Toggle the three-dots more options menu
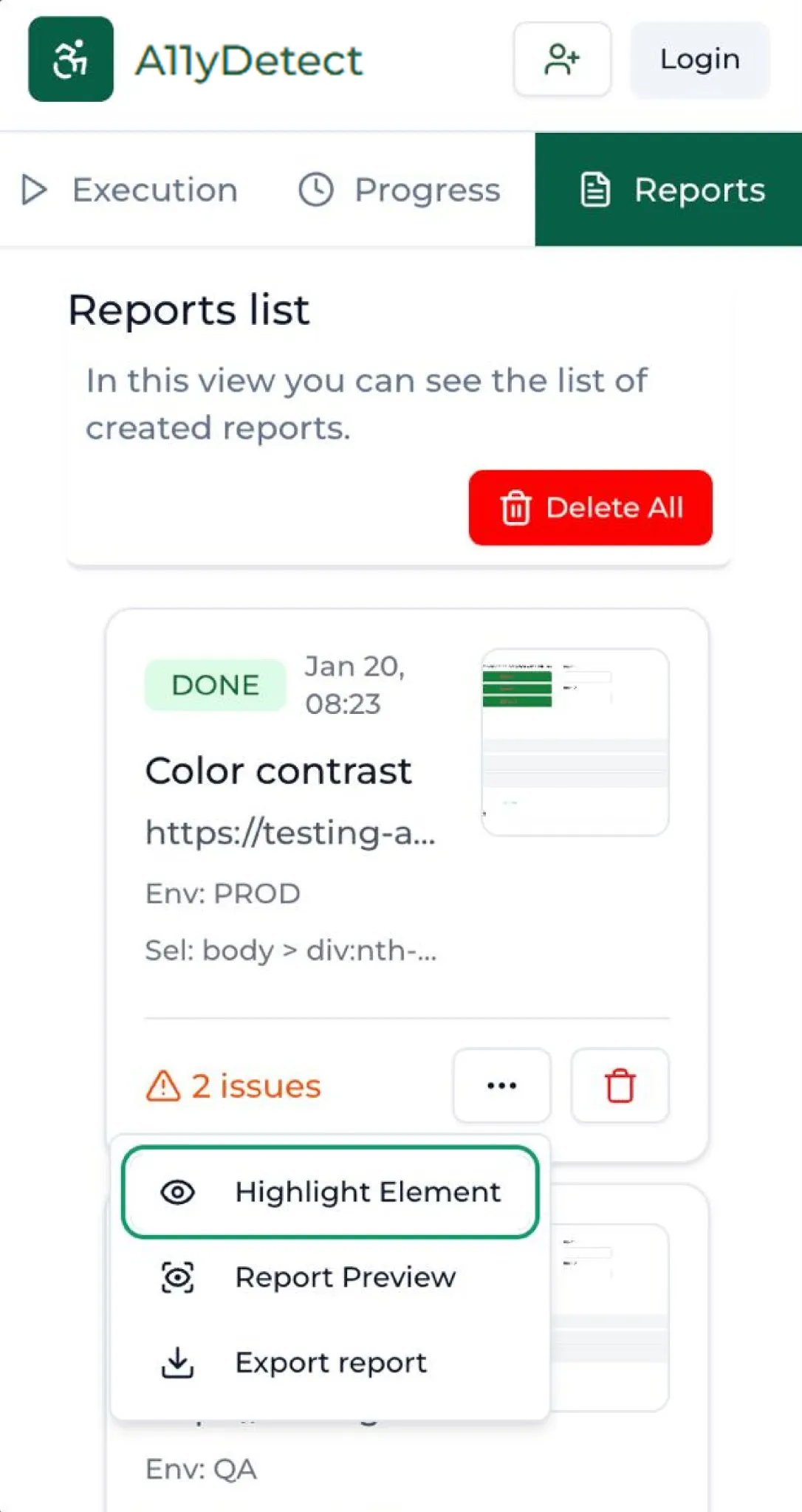This screenshot has height=1512, width=802. click(502, 1085)
